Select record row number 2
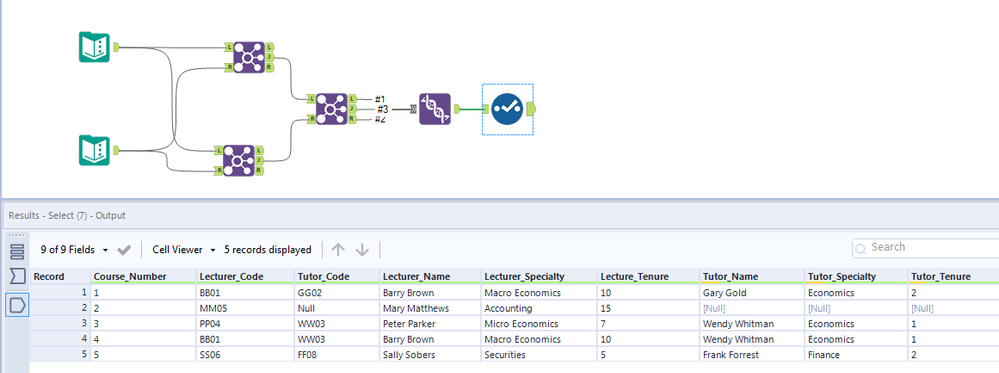The height and width of the screenshot is (373, 999). pyautogui.click(x=60, y=309)
